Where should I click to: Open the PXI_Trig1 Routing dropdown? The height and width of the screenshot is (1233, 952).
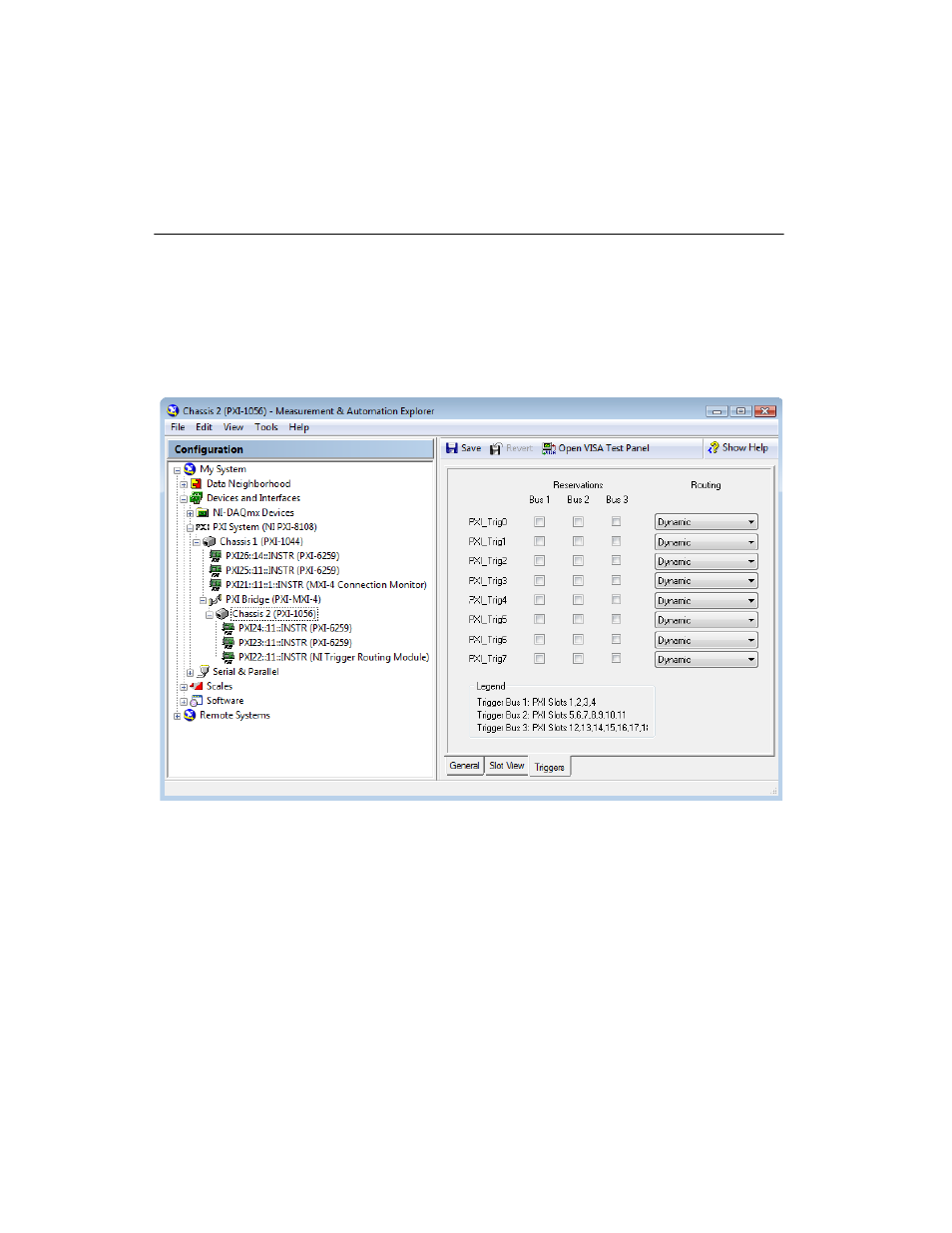[706, 542]
